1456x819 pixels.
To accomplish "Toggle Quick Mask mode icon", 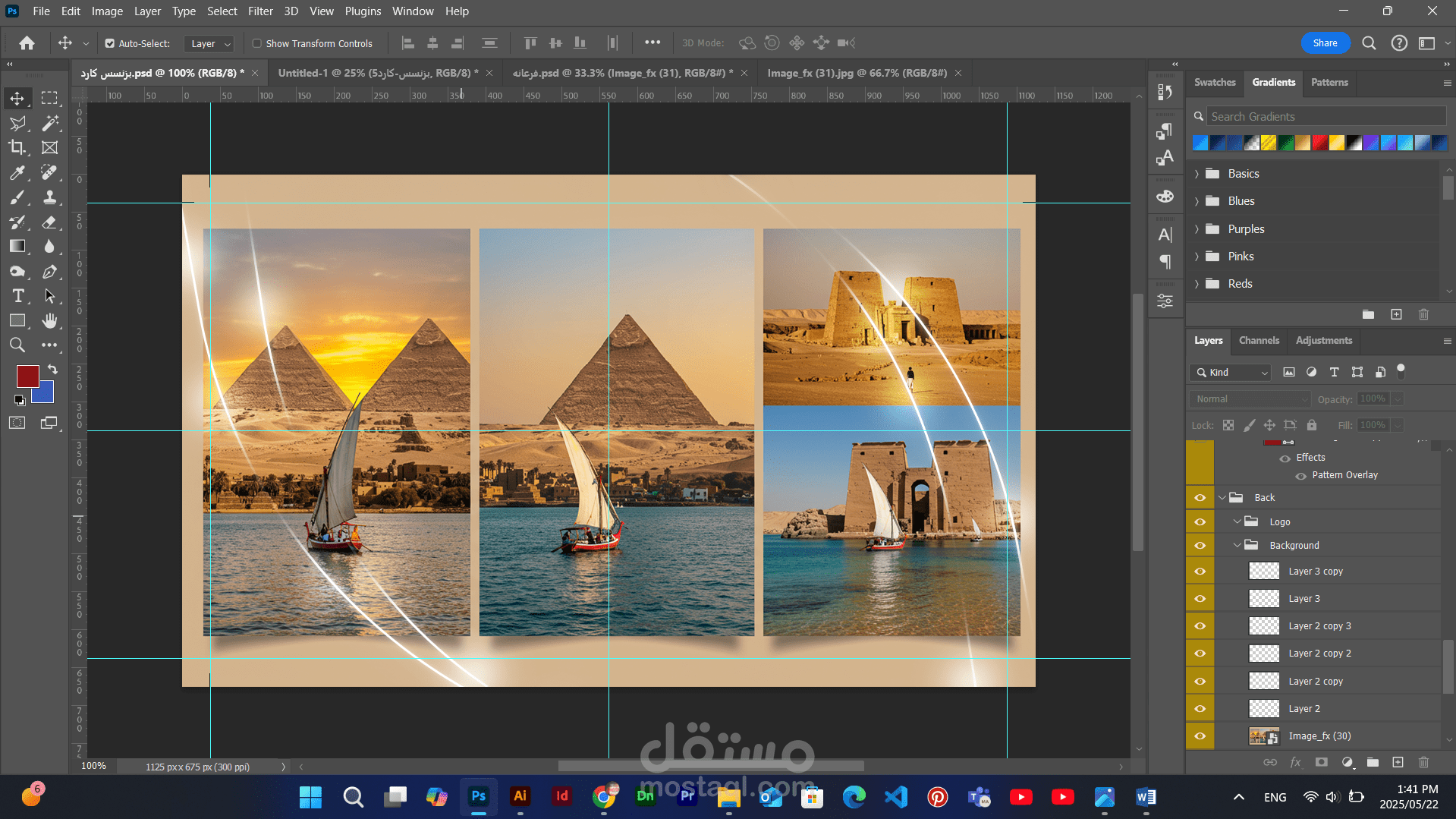I will pos(17,423).
